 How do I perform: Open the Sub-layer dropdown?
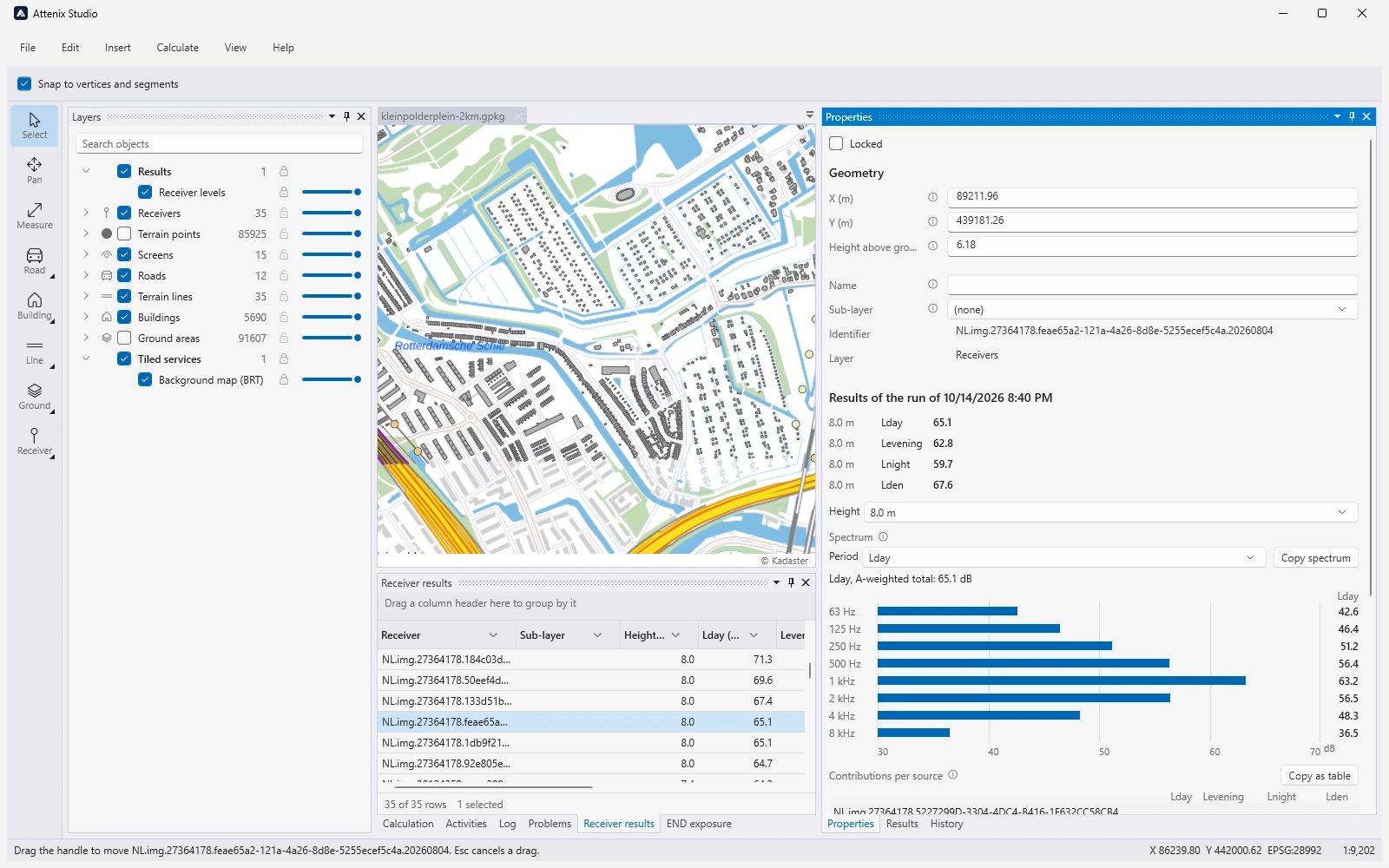tap(1152, 309)
